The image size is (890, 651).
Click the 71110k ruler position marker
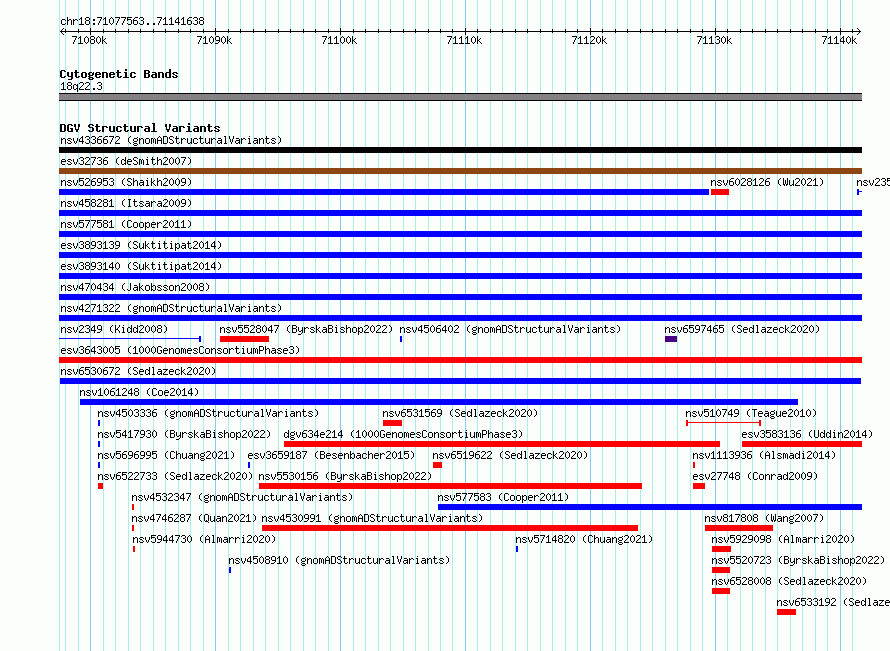click(464, 40)
